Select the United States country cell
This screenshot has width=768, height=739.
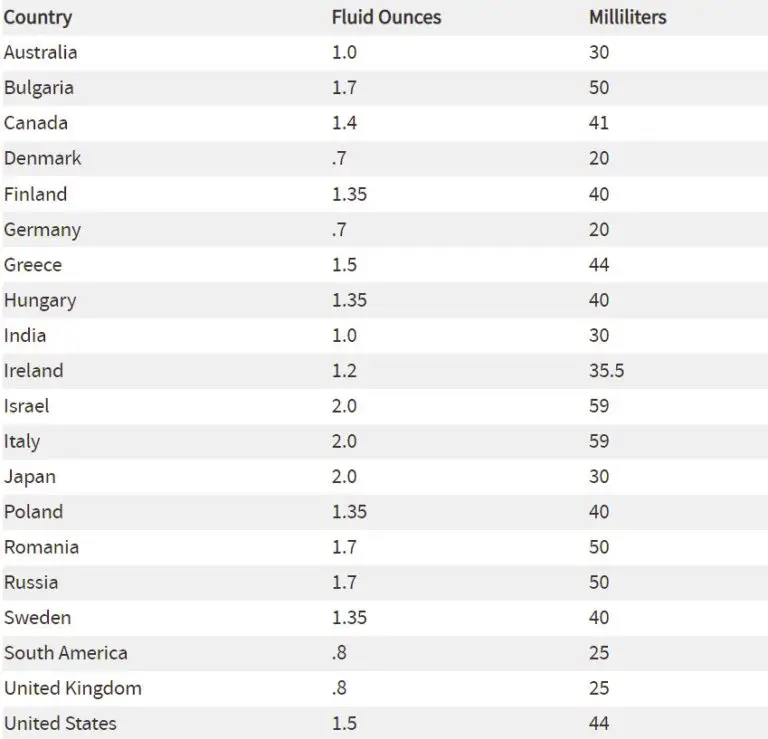(x=60, y=723)
